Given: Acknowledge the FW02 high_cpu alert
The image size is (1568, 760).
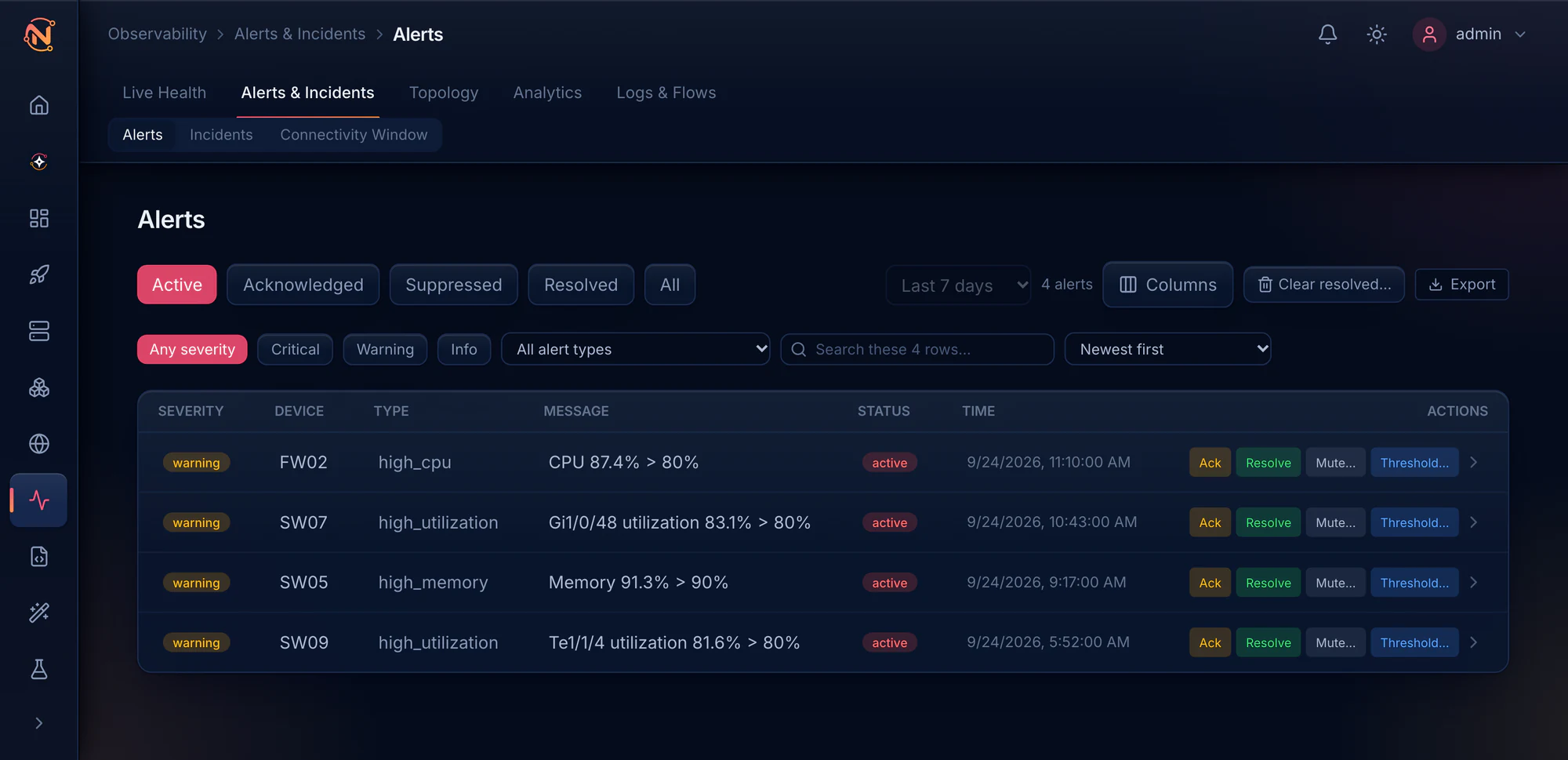Looking at the screenshot, I should 1210,463.
